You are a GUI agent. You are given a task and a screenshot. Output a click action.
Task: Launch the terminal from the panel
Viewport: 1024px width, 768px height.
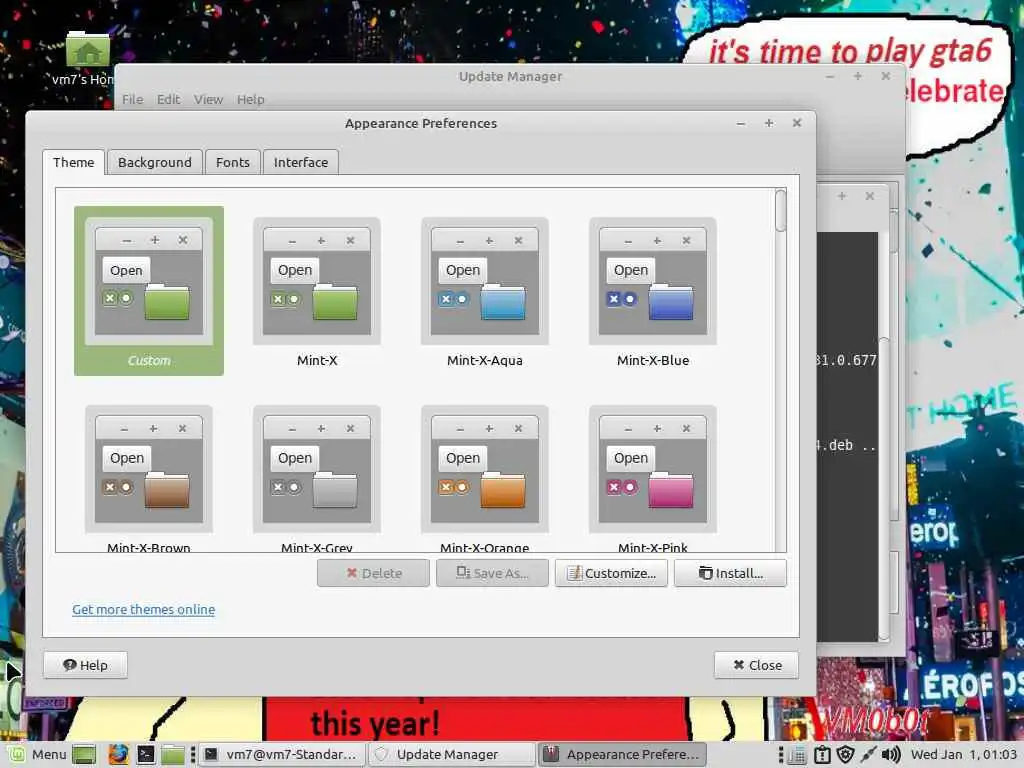146,754
